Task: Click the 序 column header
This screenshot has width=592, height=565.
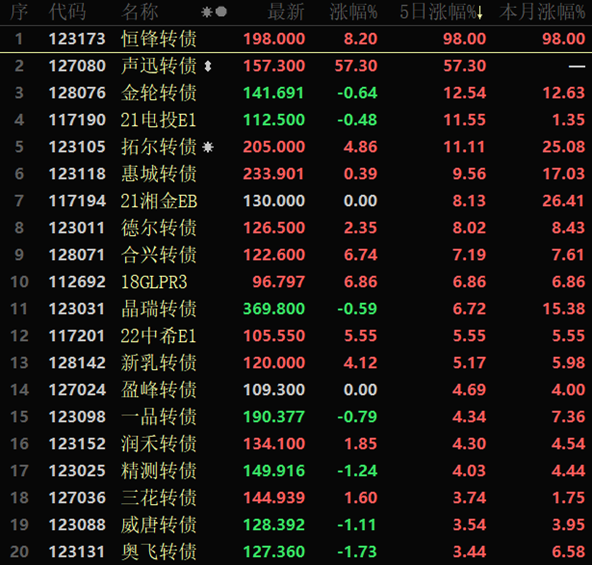Action: pyautogui.click(x=19, y=12)
